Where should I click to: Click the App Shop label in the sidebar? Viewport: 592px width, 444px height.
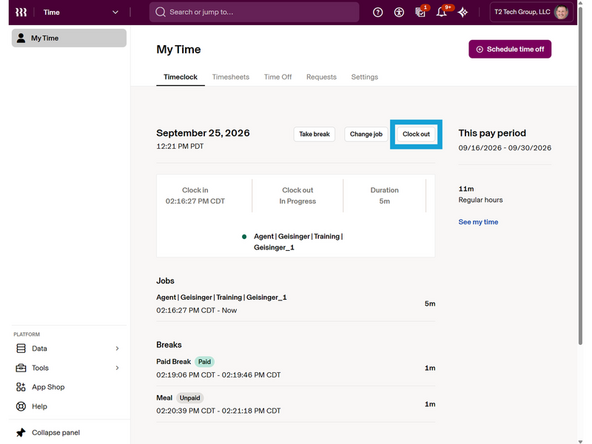[x=48, y=387]
